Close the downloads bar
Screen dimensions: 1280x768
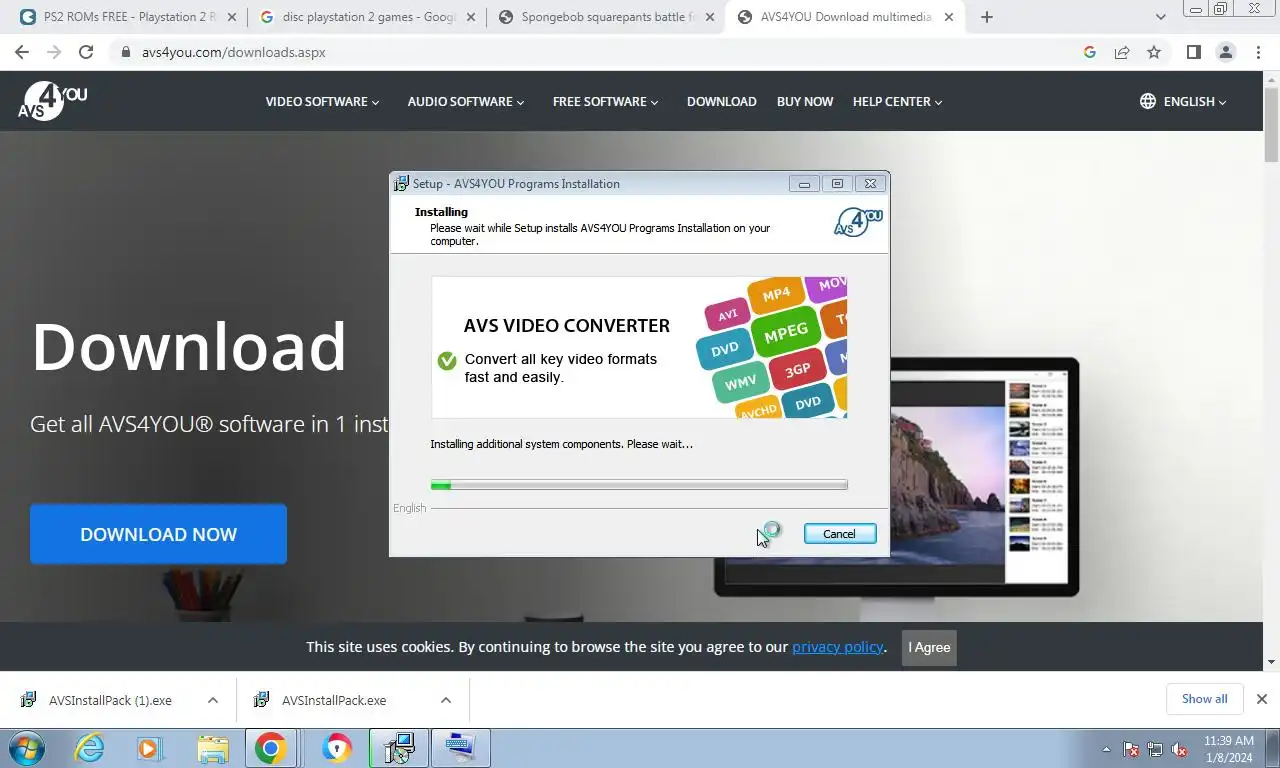[1262, 699]
